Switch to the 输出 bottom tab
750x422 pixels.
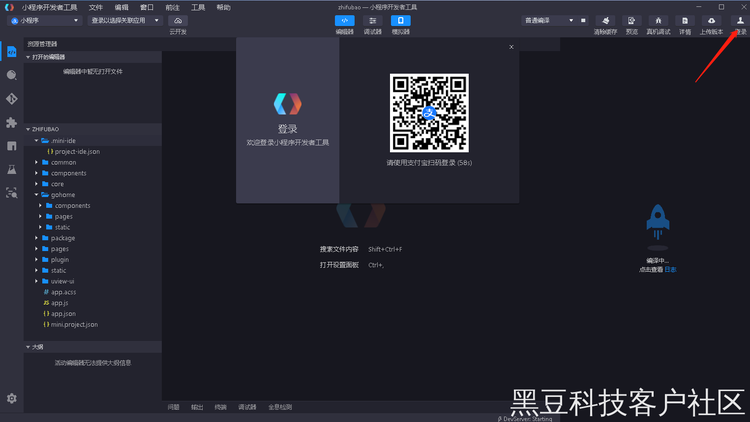(197, 407)
